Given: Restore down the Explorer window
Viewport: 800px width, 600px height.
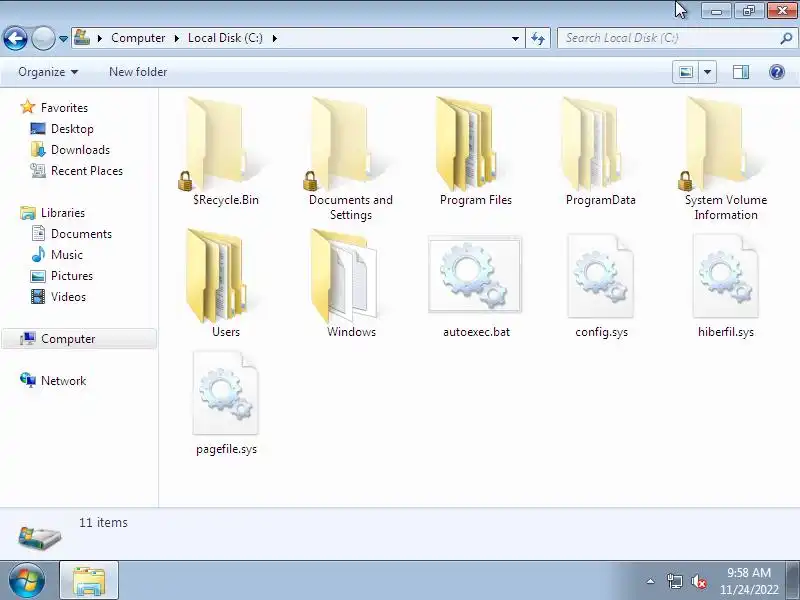Looking at the screenshot, I should tap(749, 11).
